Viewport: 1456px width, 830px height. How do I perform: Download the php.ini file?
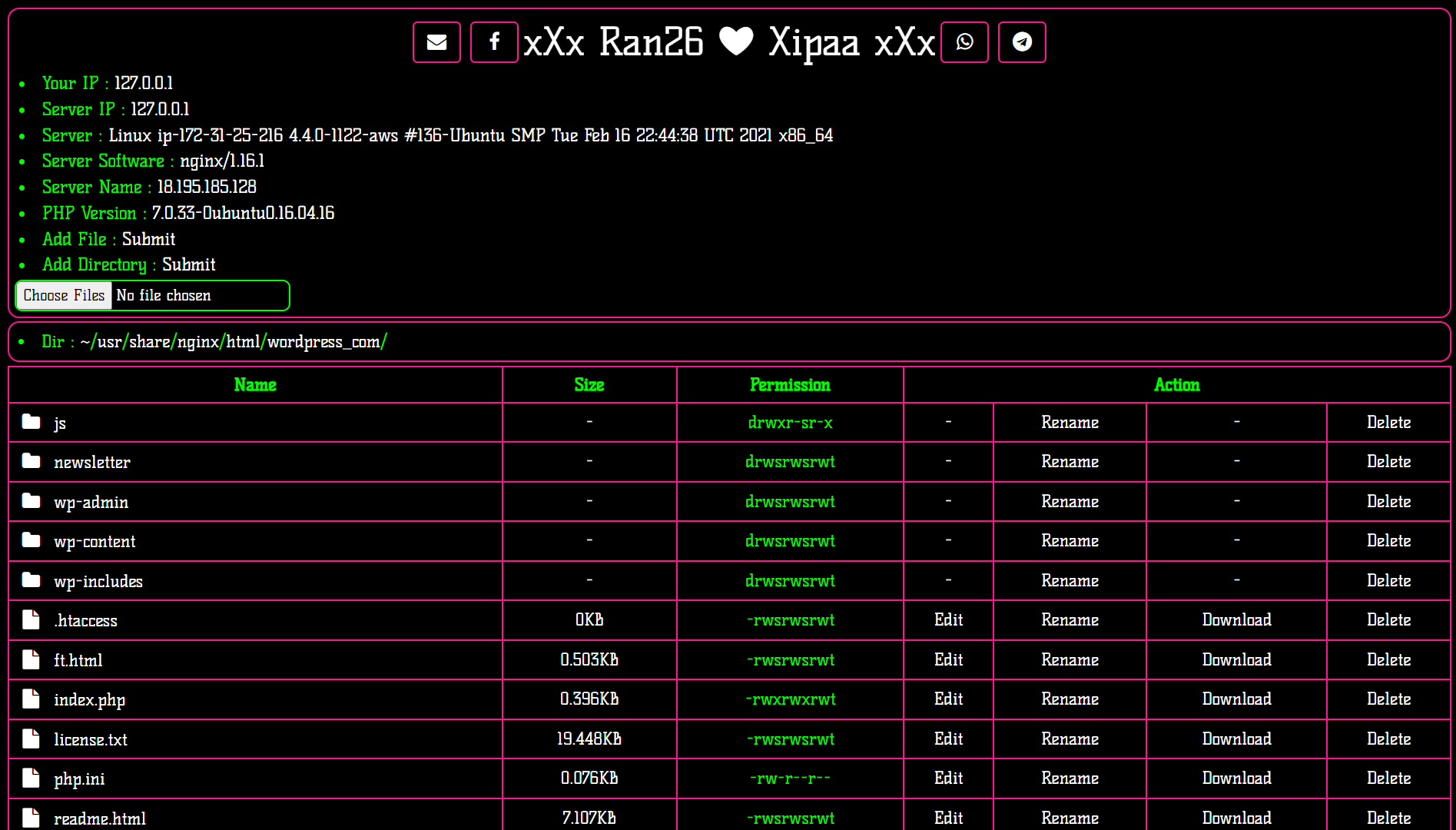(x=1237, y=778)
